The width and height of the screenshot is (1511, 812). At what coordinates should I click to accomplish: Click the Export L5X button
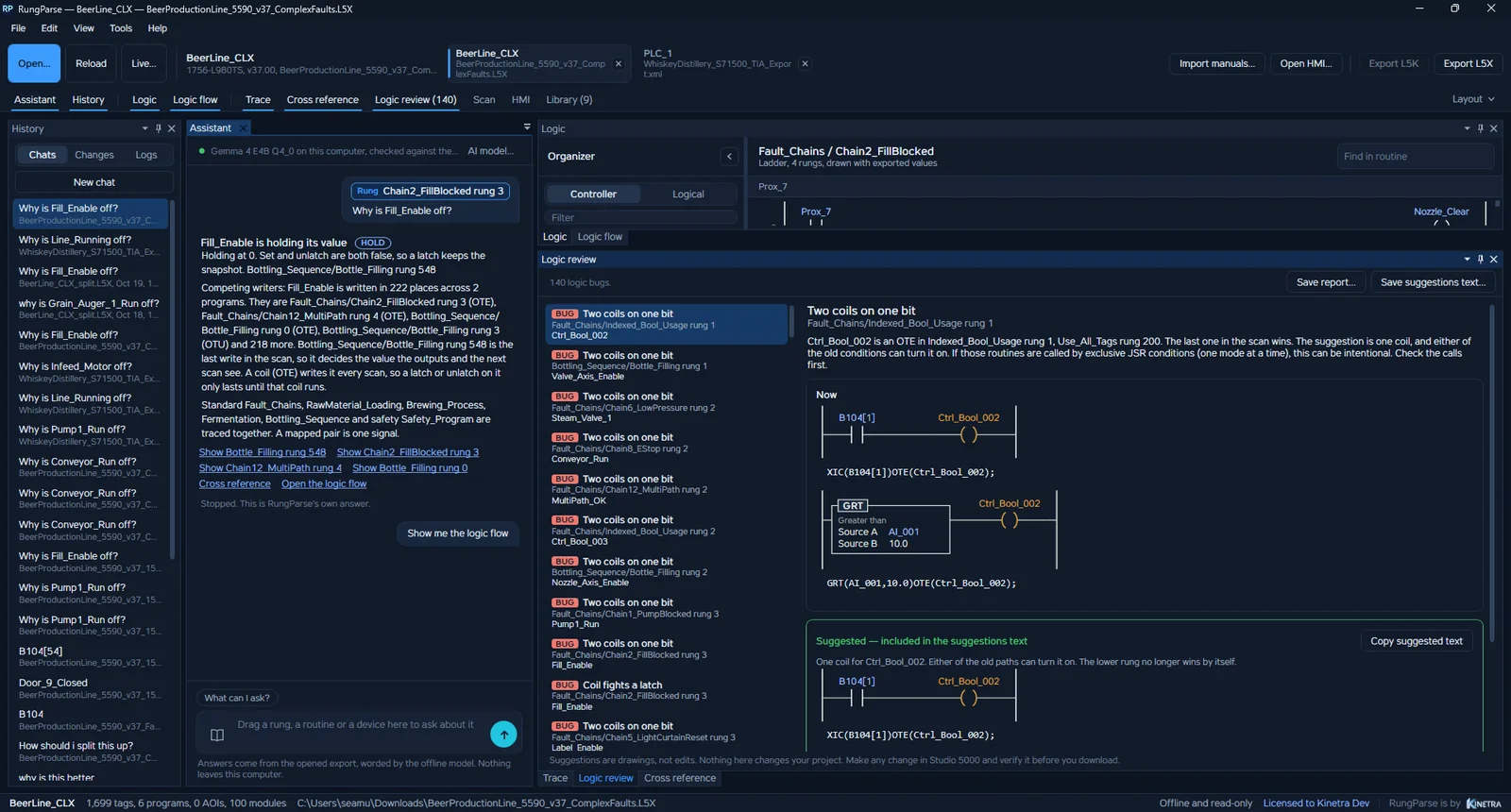point(1468,64)
